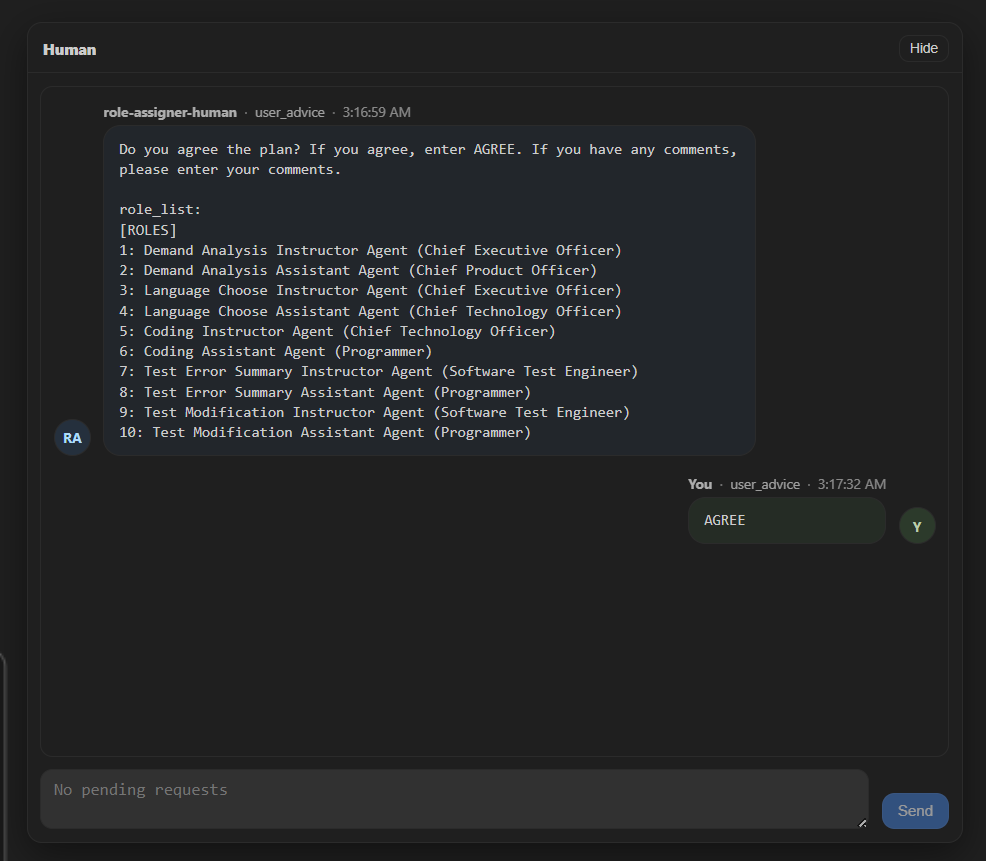
Task: Click the user_advice tag beside You
Action: pyautogui.click(x=765, y=484)
